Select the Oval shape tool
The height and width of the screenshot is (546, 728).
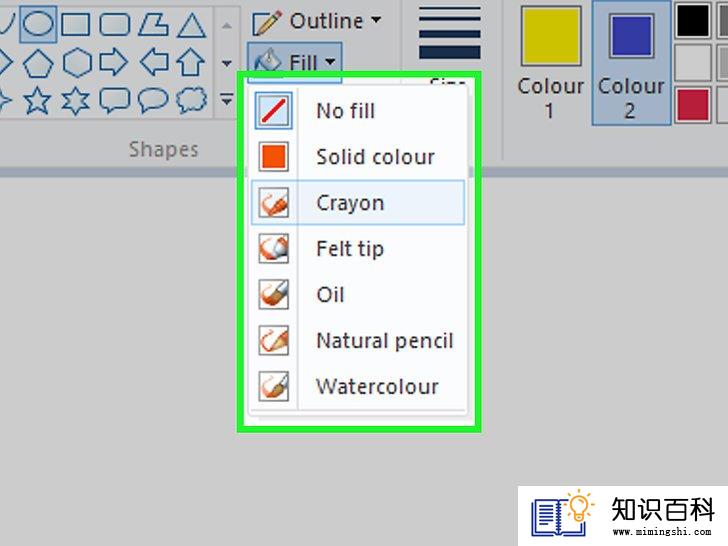pyautogui.click(x=38, y=23)
